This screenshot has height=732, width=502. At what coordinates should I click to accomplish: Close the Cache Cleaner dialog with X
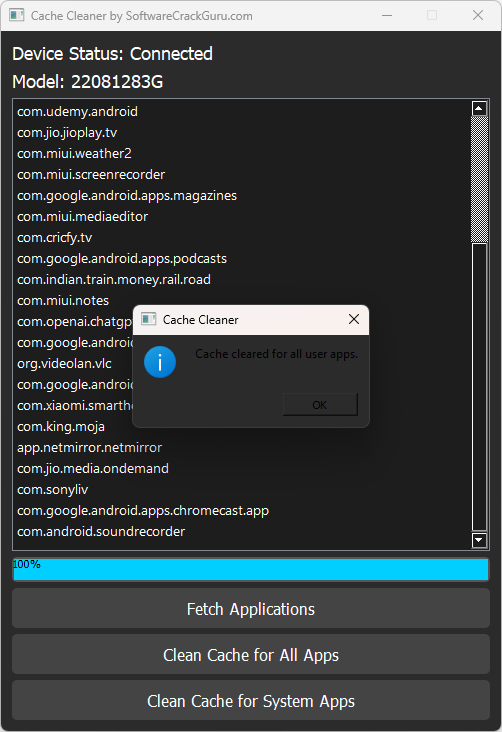(x=354, y=319)
